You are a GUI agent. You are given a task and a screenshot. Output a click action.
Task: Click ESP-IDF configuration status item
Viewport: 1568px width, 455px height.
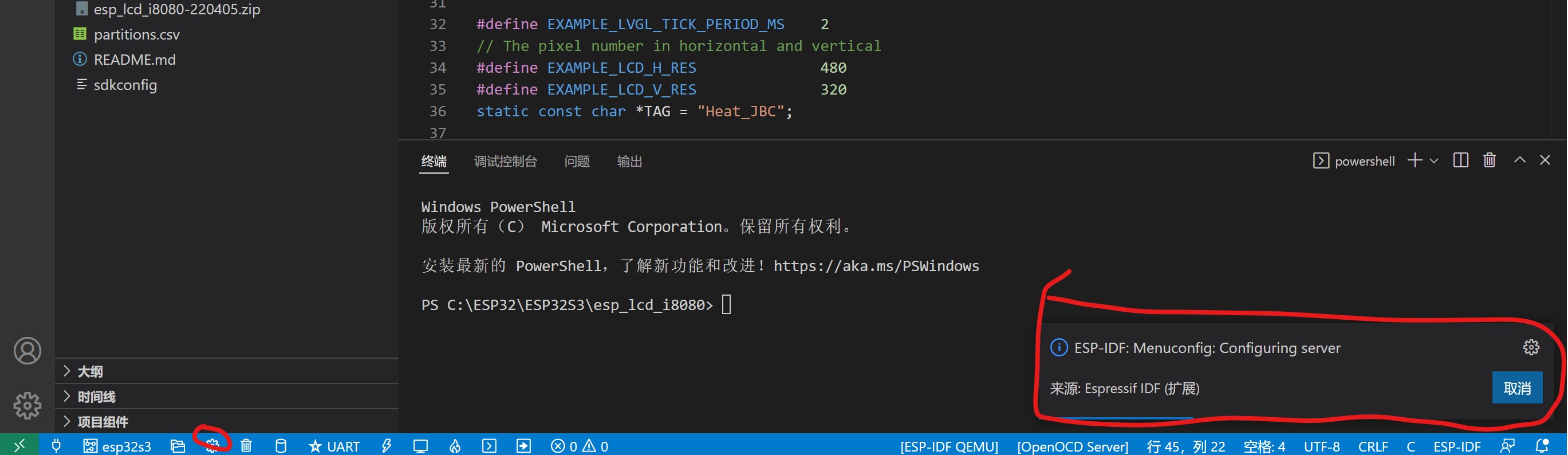(1456, 446)
